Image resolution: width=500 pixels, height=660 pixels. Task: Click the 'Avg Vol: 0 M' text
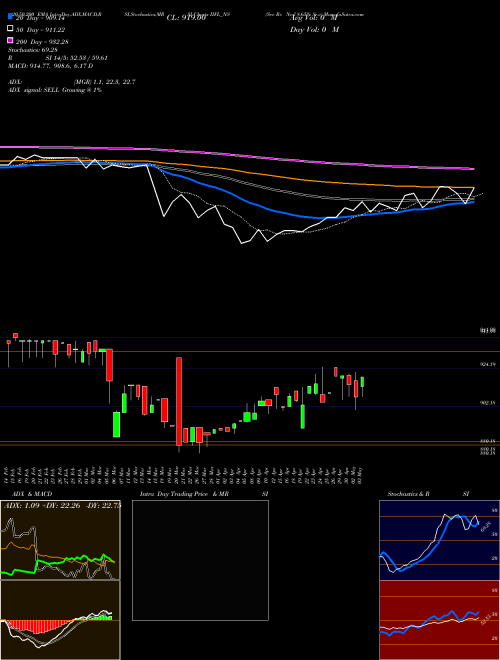pos(314,18)
